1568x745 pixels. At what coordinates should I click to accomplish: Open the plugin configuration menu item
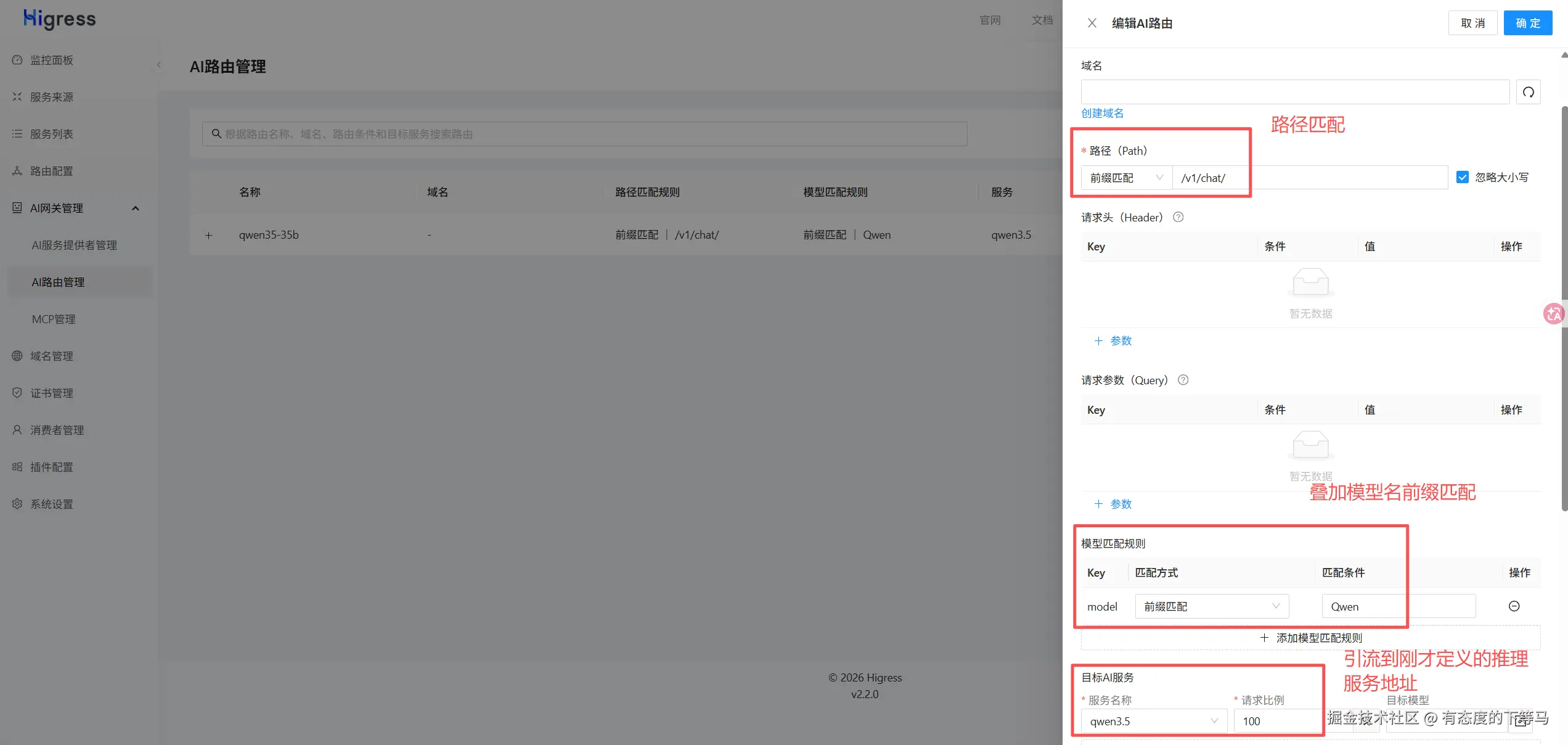click(52, 467)
